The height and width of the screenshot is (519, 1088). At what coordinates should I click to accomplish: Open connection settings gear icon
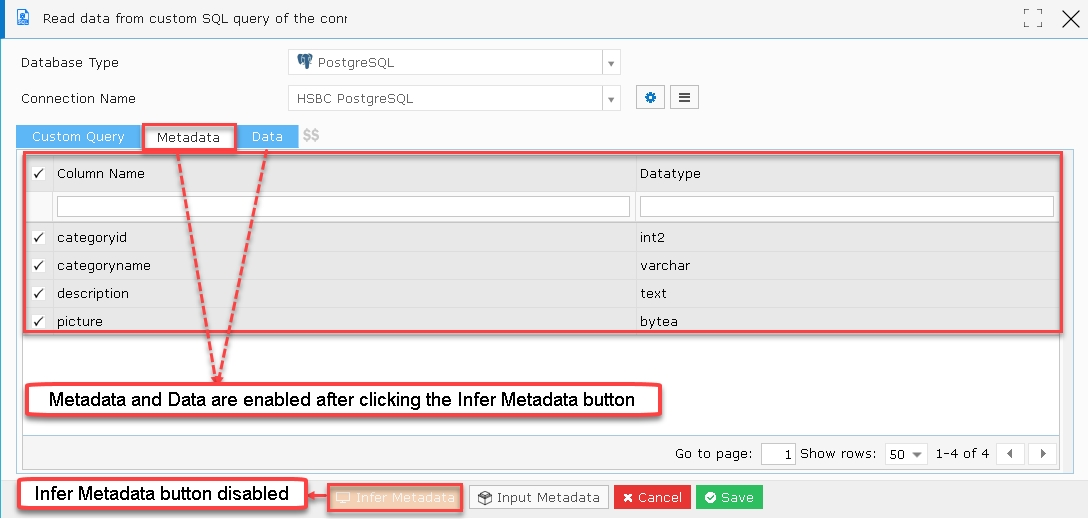pos(650,98)
